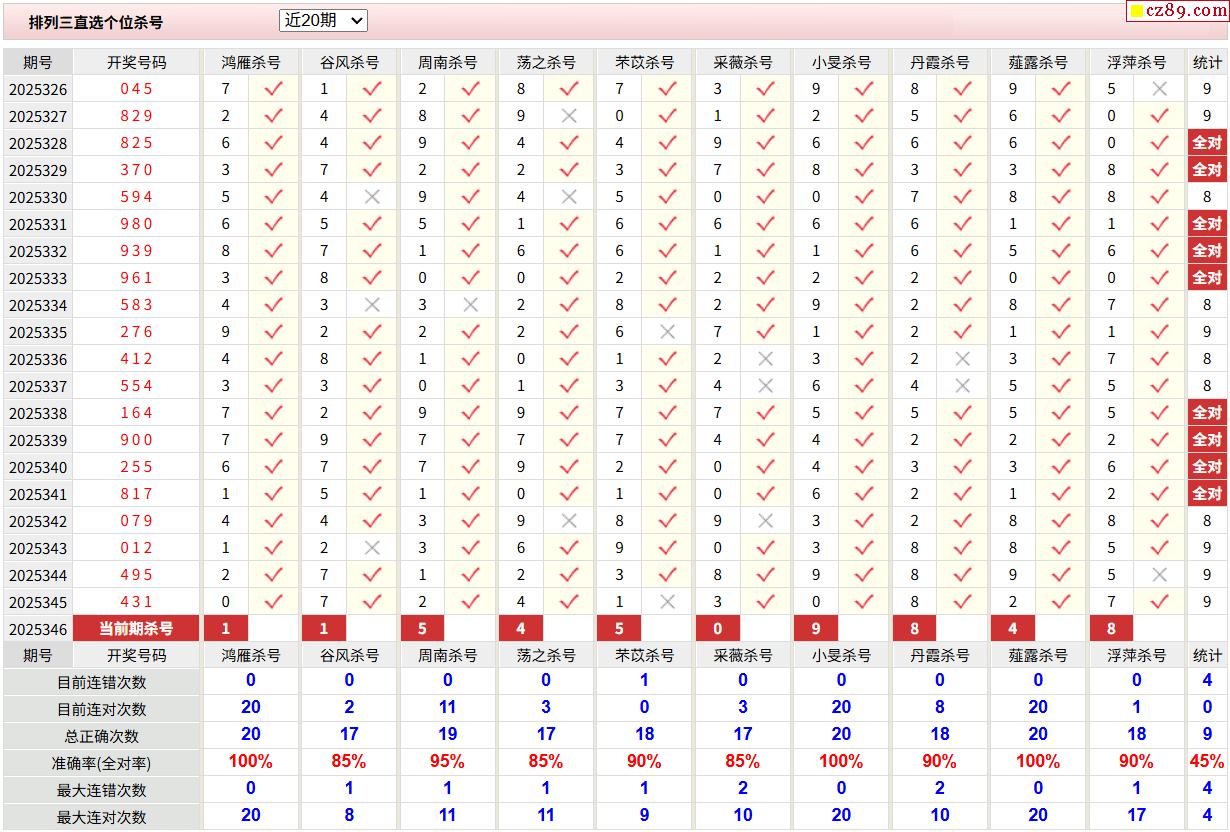This screenshot has height=832, width=1230.
Task: Click the grey X mark for 采薇杀号 in row 2025337
Action: tap(765, 386)
